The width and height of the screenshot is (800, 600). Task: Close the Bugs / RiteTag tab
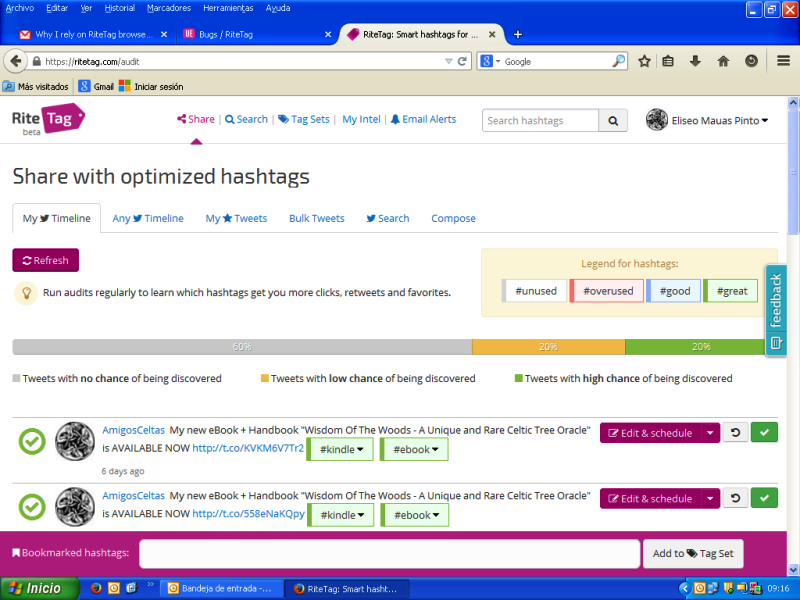tap(328, 35)
